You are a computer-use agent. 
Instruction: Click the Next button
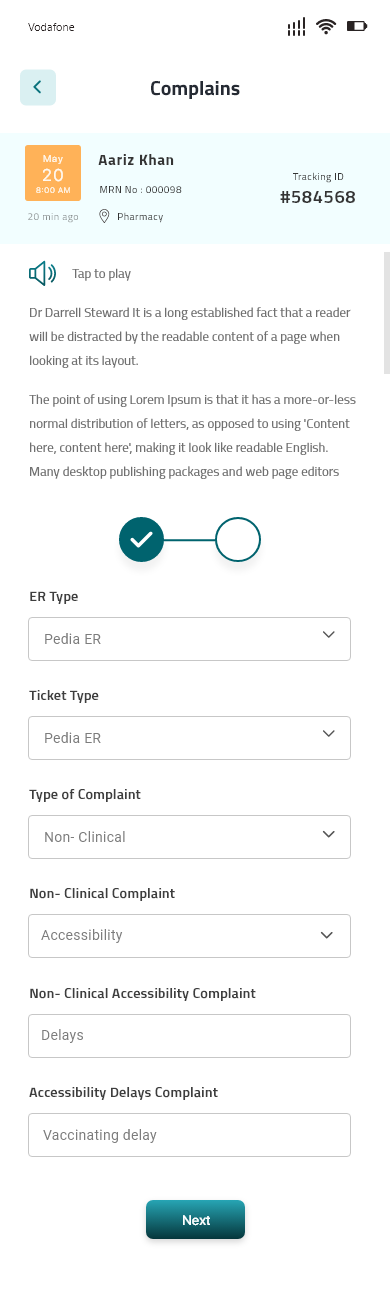tap(196, 1220)
